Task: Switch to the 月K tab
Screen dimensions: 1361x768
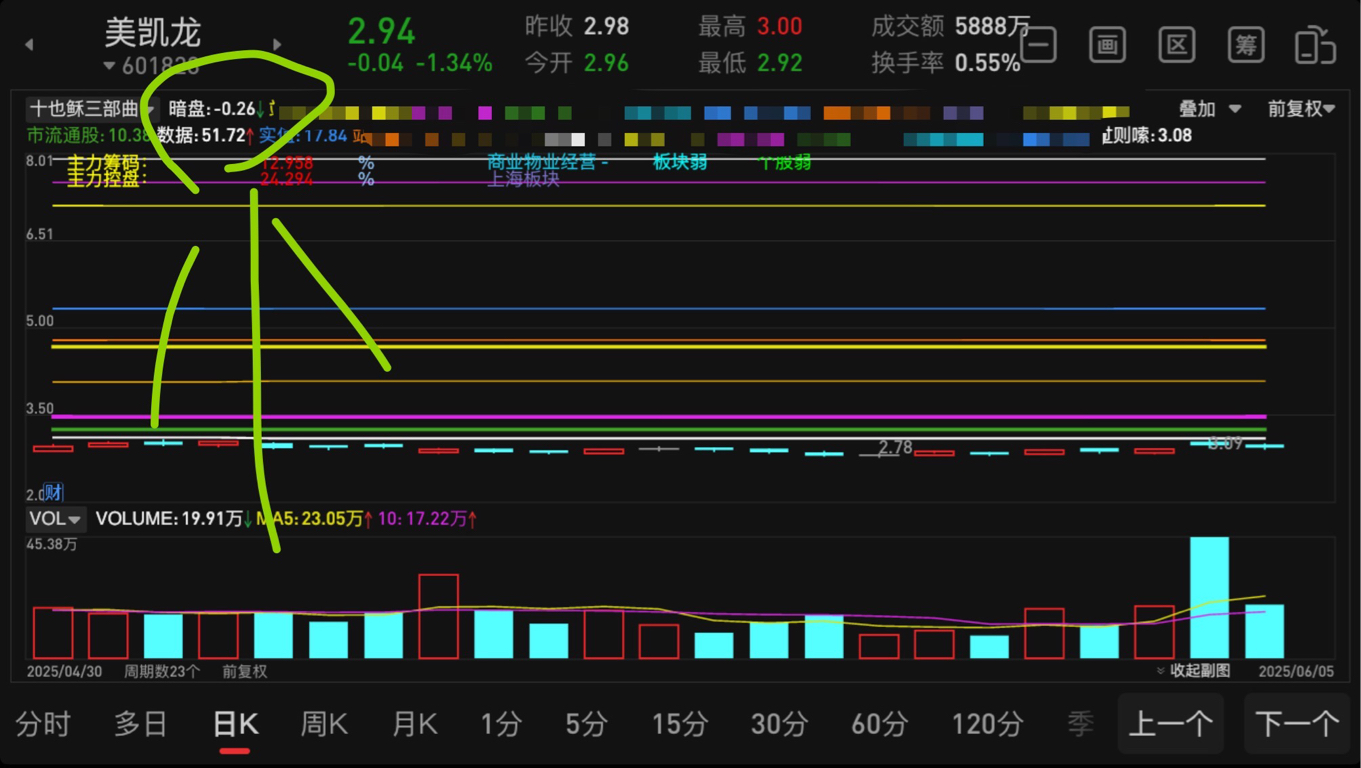Action: click(x=414, y=724)
